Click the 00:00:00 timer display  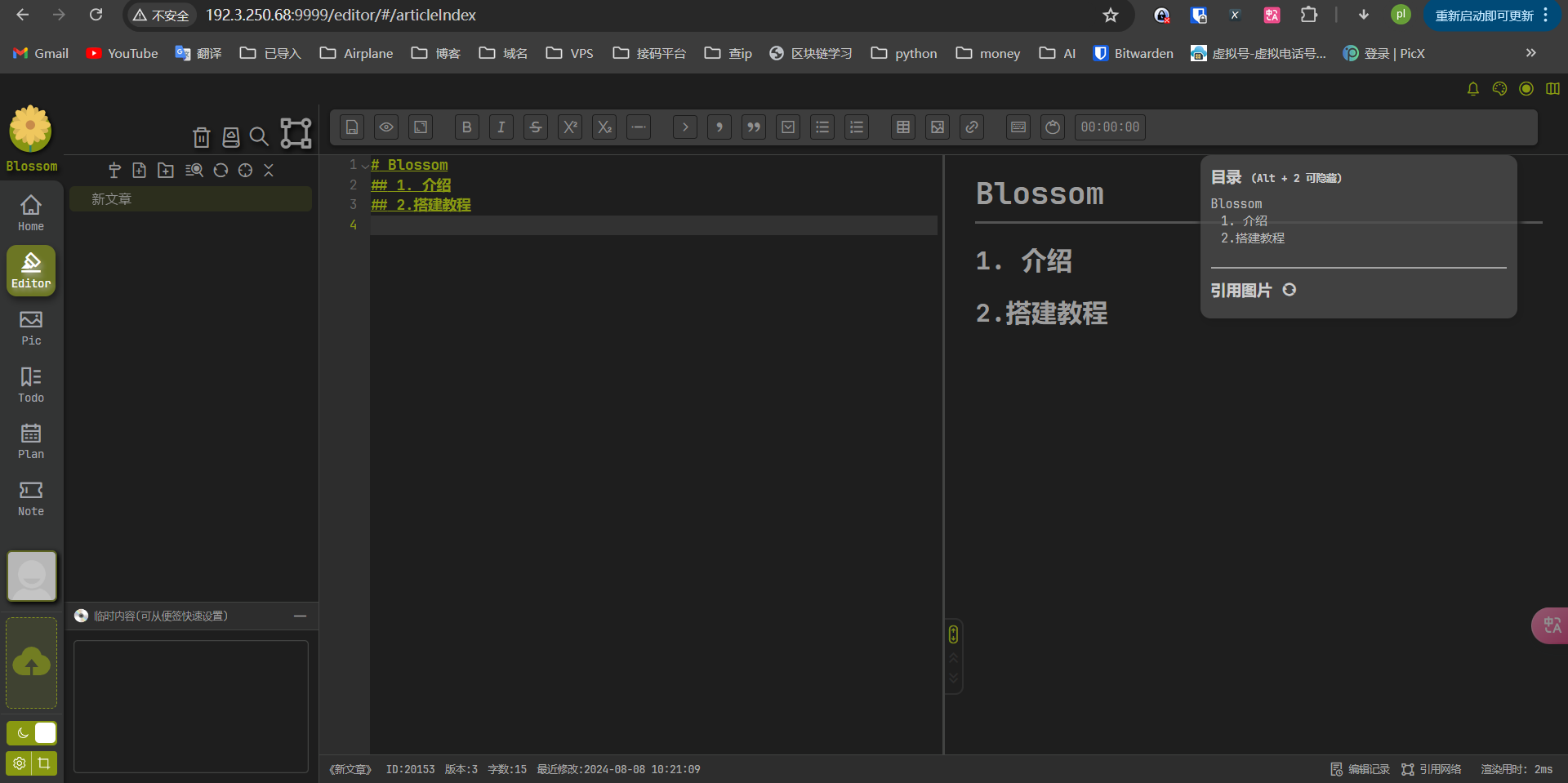tap(1109, 127)
